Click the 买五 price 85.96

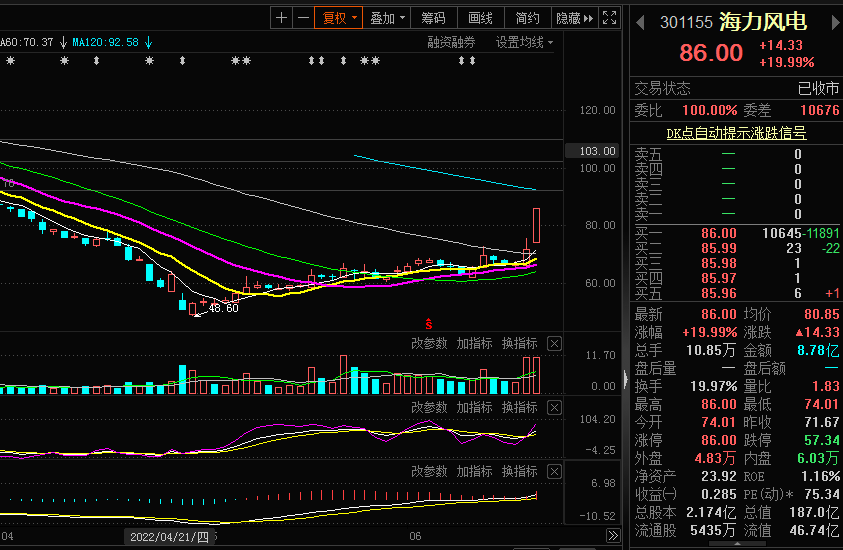click(719, 294)
